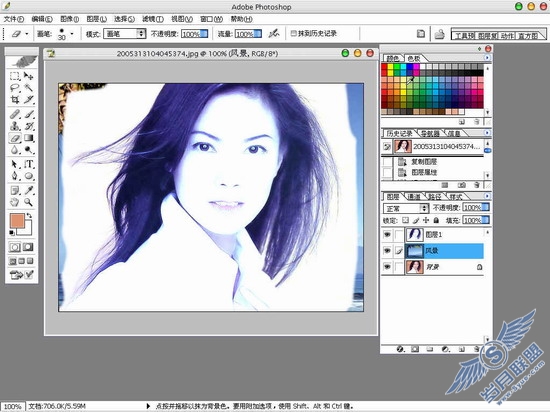Image resolution: width=550 pixels, height=412 pixels.
Task: Open the brush preset picker arrow
Action: click(72, 34)
